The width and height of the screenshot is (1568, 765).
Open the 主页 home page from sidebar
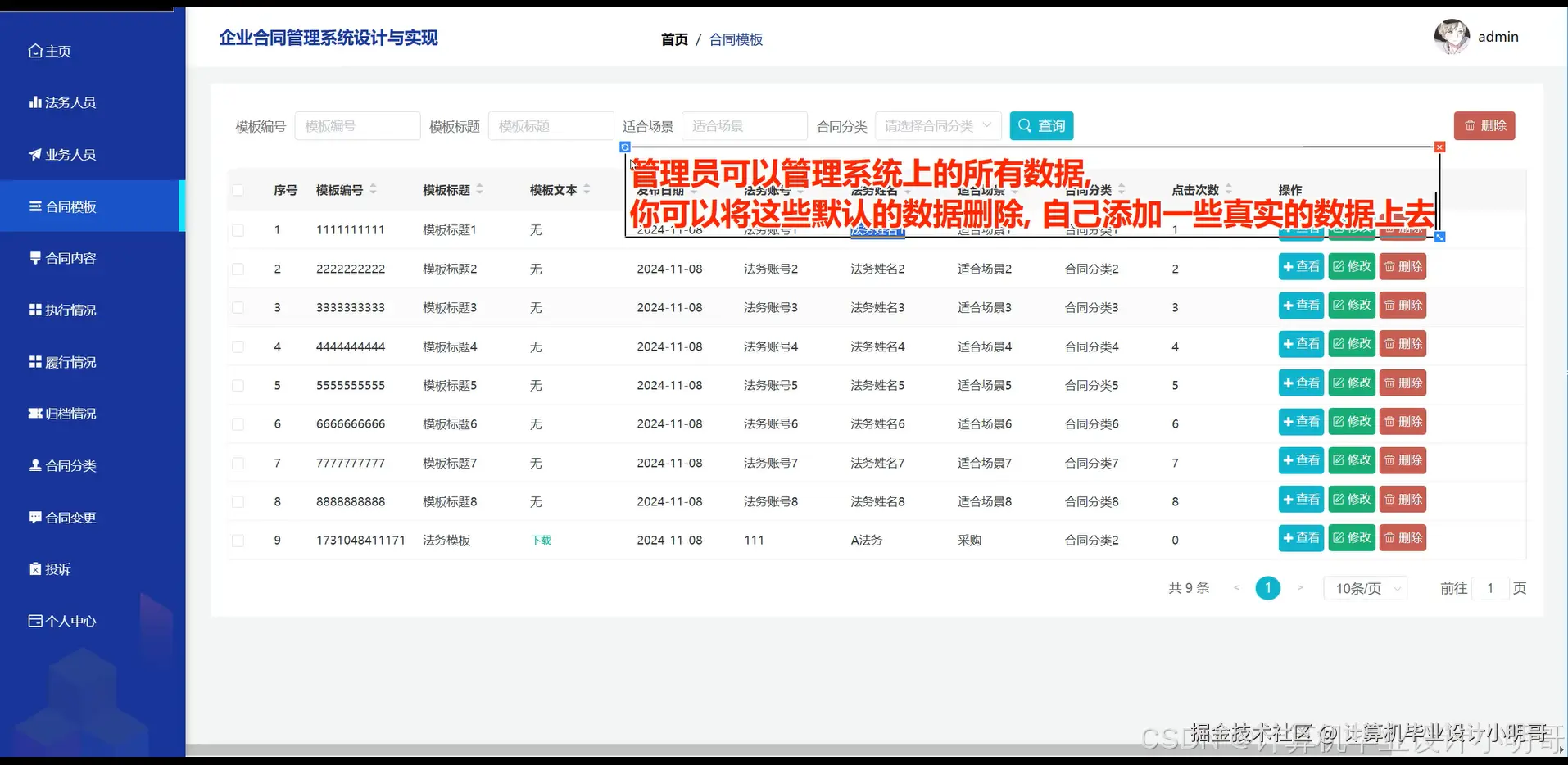tap(57, 50)
